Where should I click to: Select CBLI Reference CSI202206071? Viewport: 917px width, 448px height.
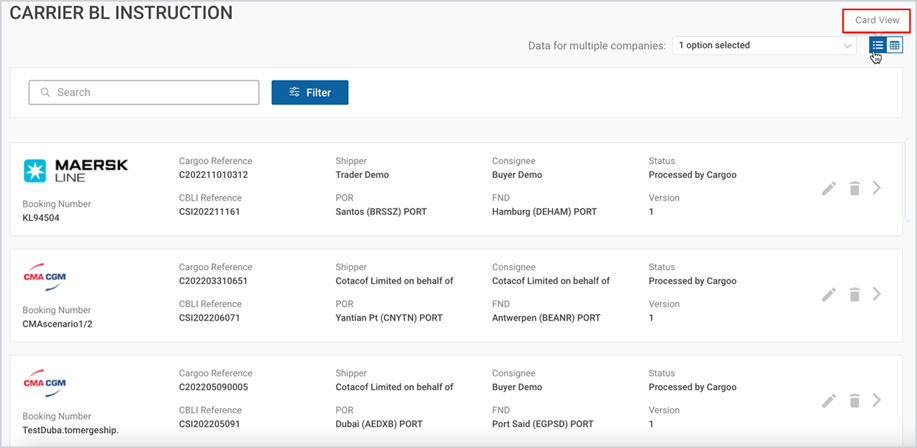[209, 318]
